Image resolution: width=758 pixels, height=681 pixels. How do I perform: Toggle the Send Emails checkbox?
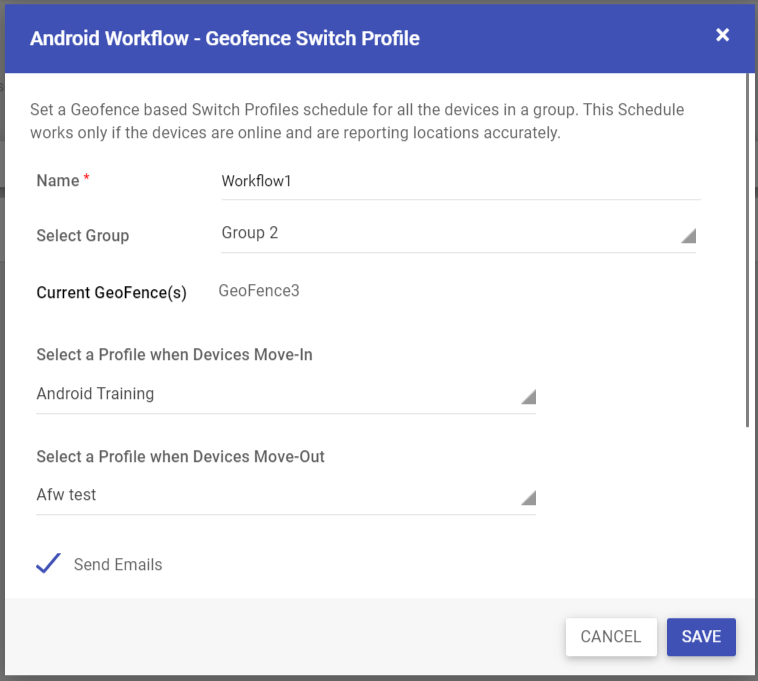coord(48,564)
